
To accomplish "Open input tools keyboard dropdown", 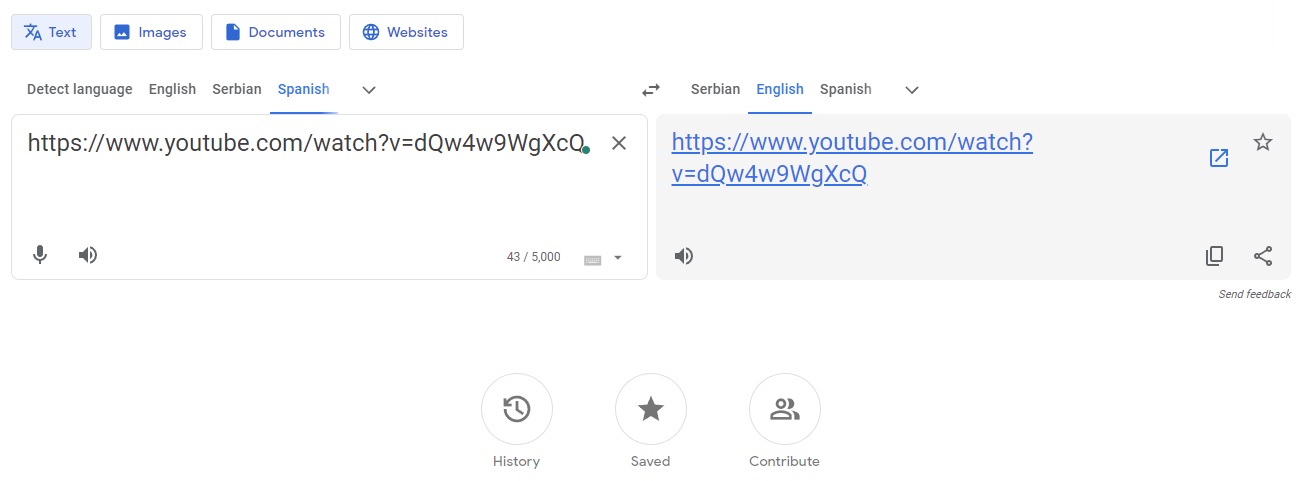I will pyautogui.click(x=617, y=258).
